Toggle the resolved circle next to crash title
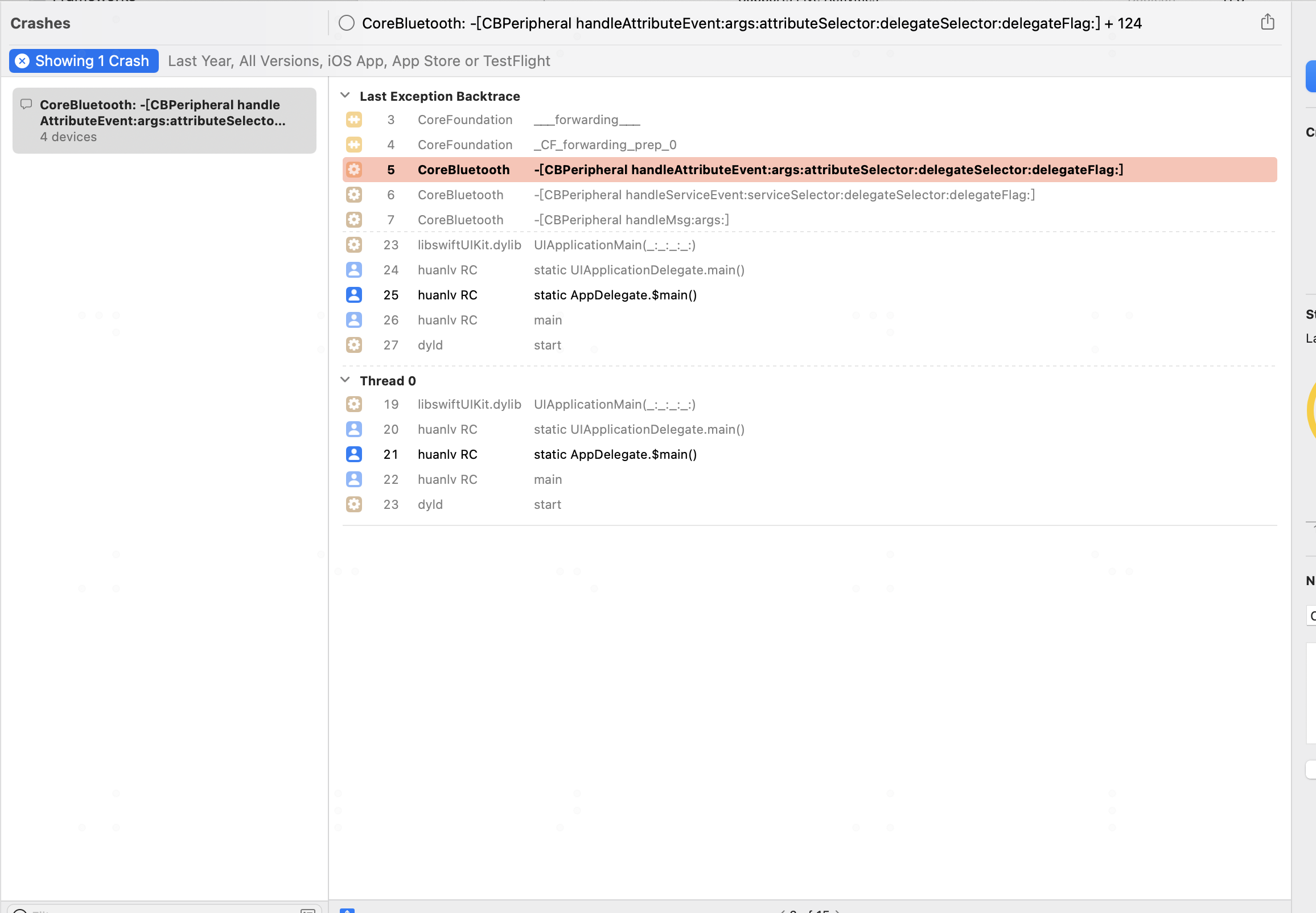 point(347,23)
